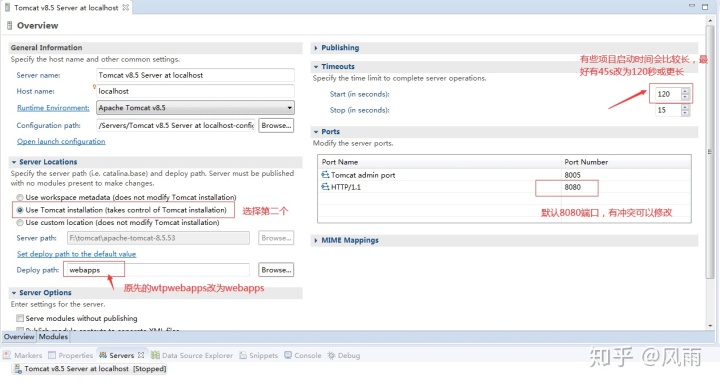720x386 pixels.
Task: Click the Console view icon
Action: point(288,355)
